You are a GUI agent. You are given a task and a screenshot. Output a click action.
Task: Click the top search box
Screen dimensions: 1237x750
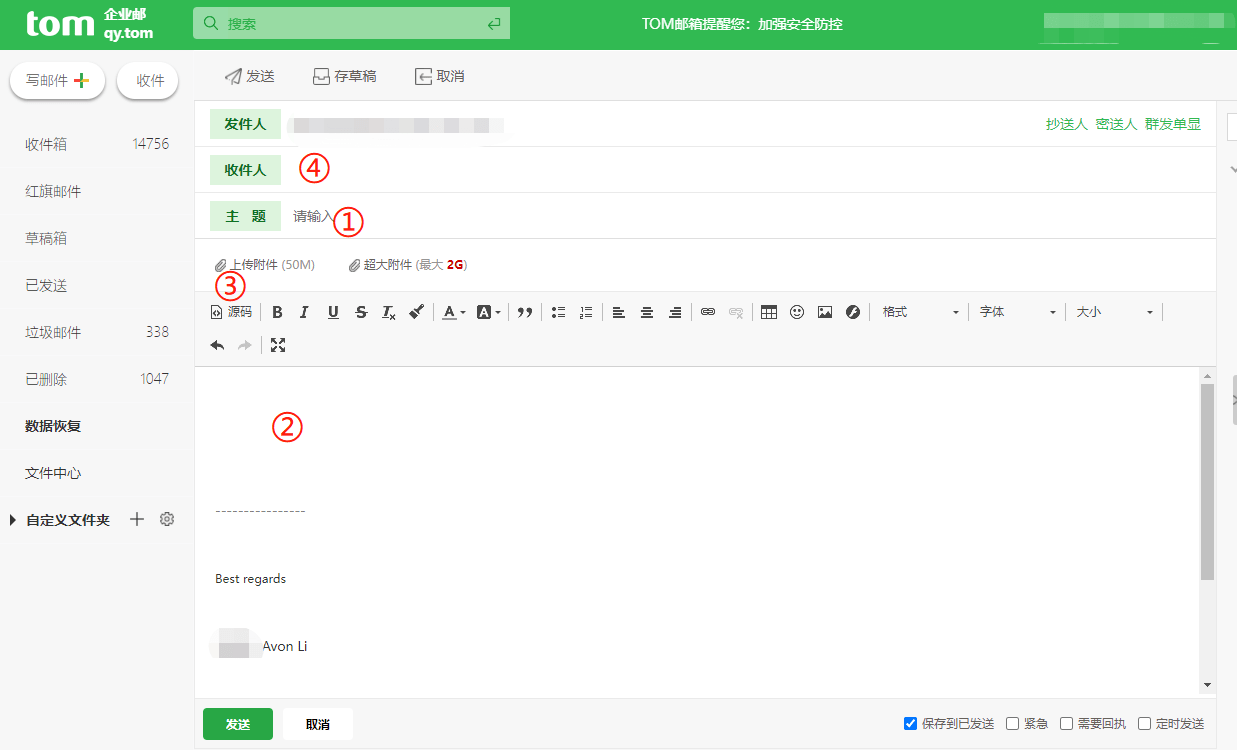[x=351, y=23]
